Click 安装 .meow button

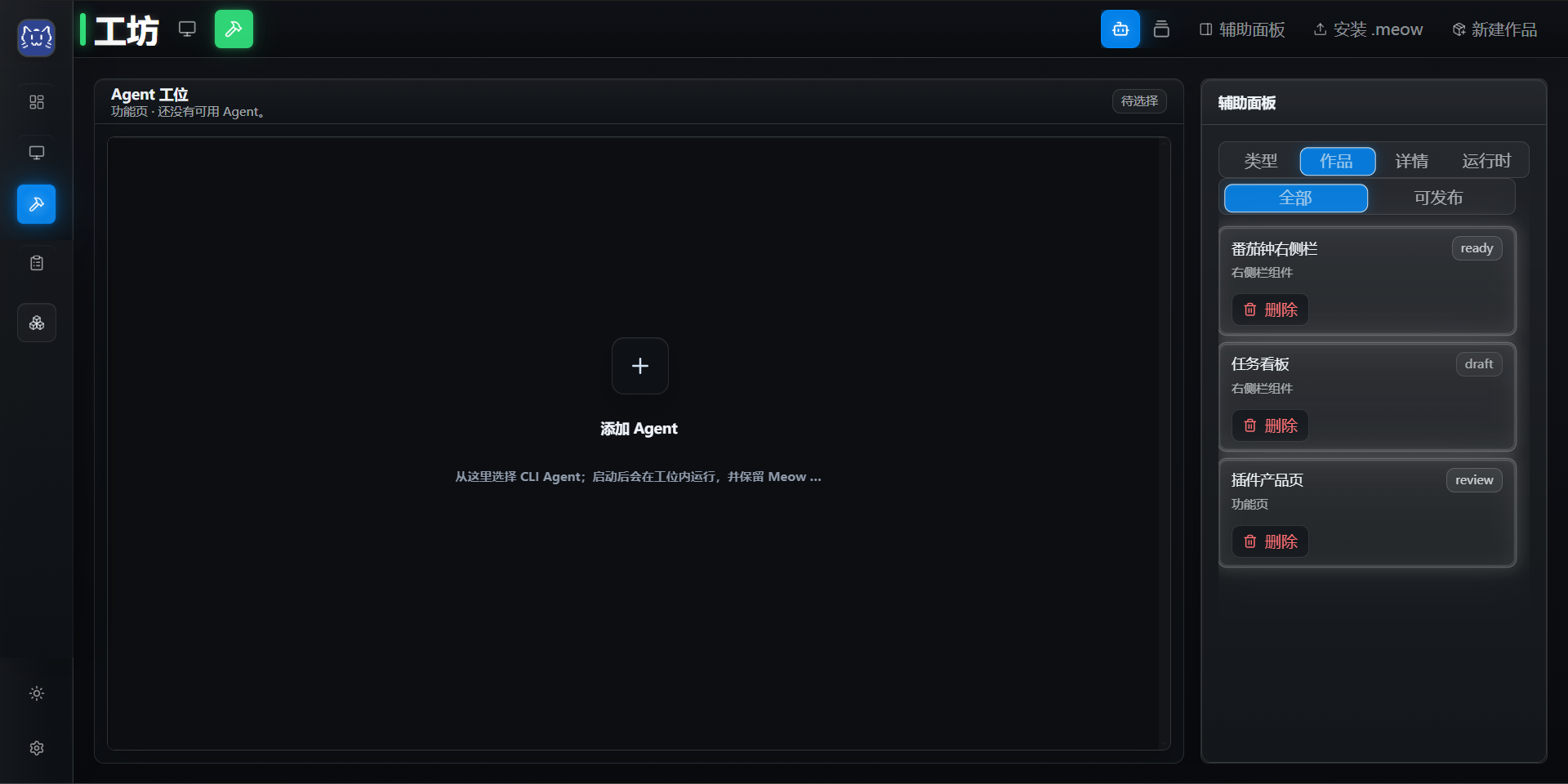point(1368,29)
